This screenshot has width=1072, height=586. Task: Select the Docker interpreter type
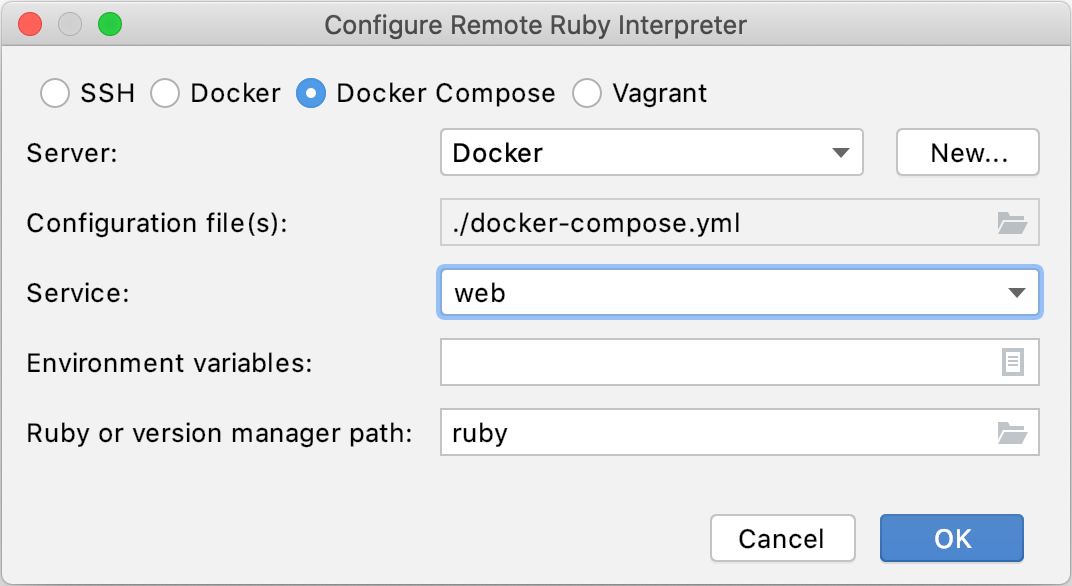pos(165,93)
